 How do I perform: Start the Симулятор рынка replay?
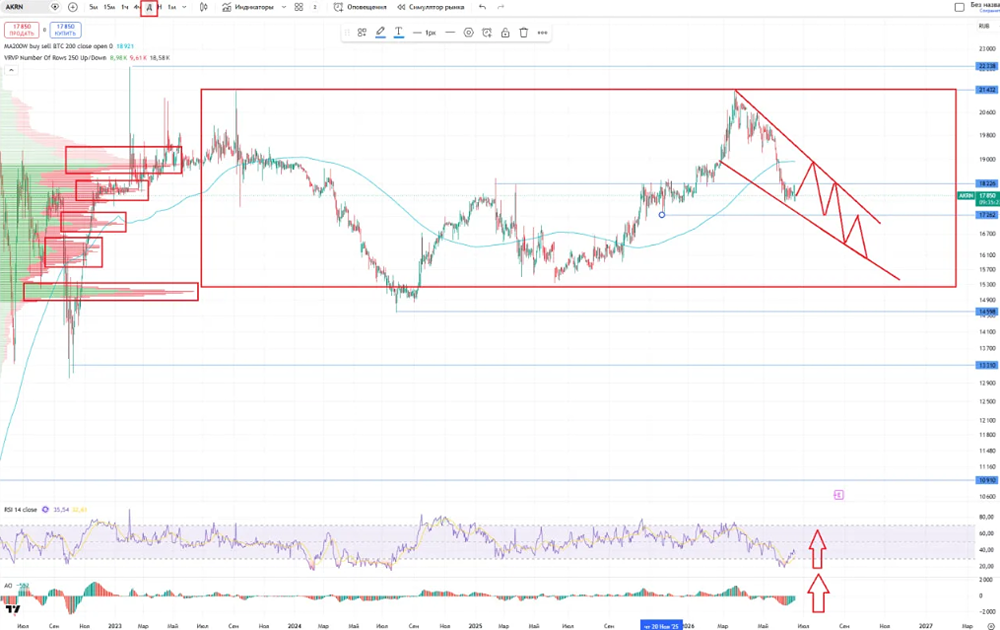pos(430,7)
